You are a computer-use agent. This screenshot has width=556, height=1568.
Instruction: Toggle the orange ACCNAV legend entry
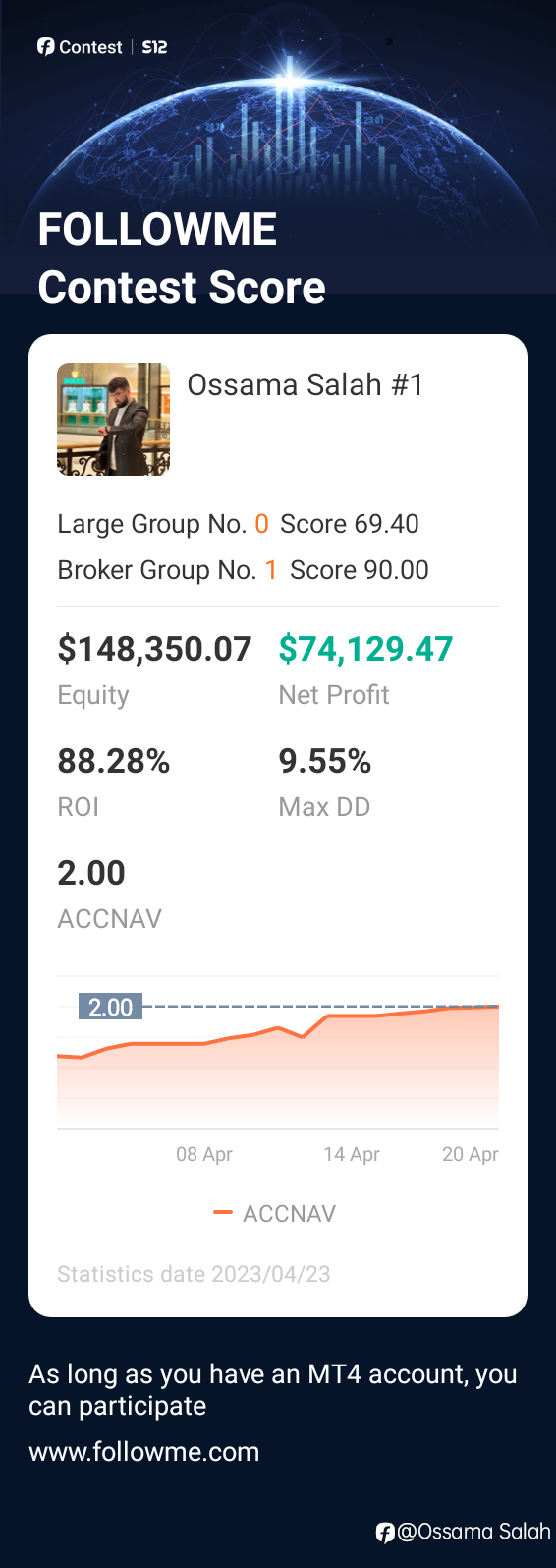(x=275, y=1214)
